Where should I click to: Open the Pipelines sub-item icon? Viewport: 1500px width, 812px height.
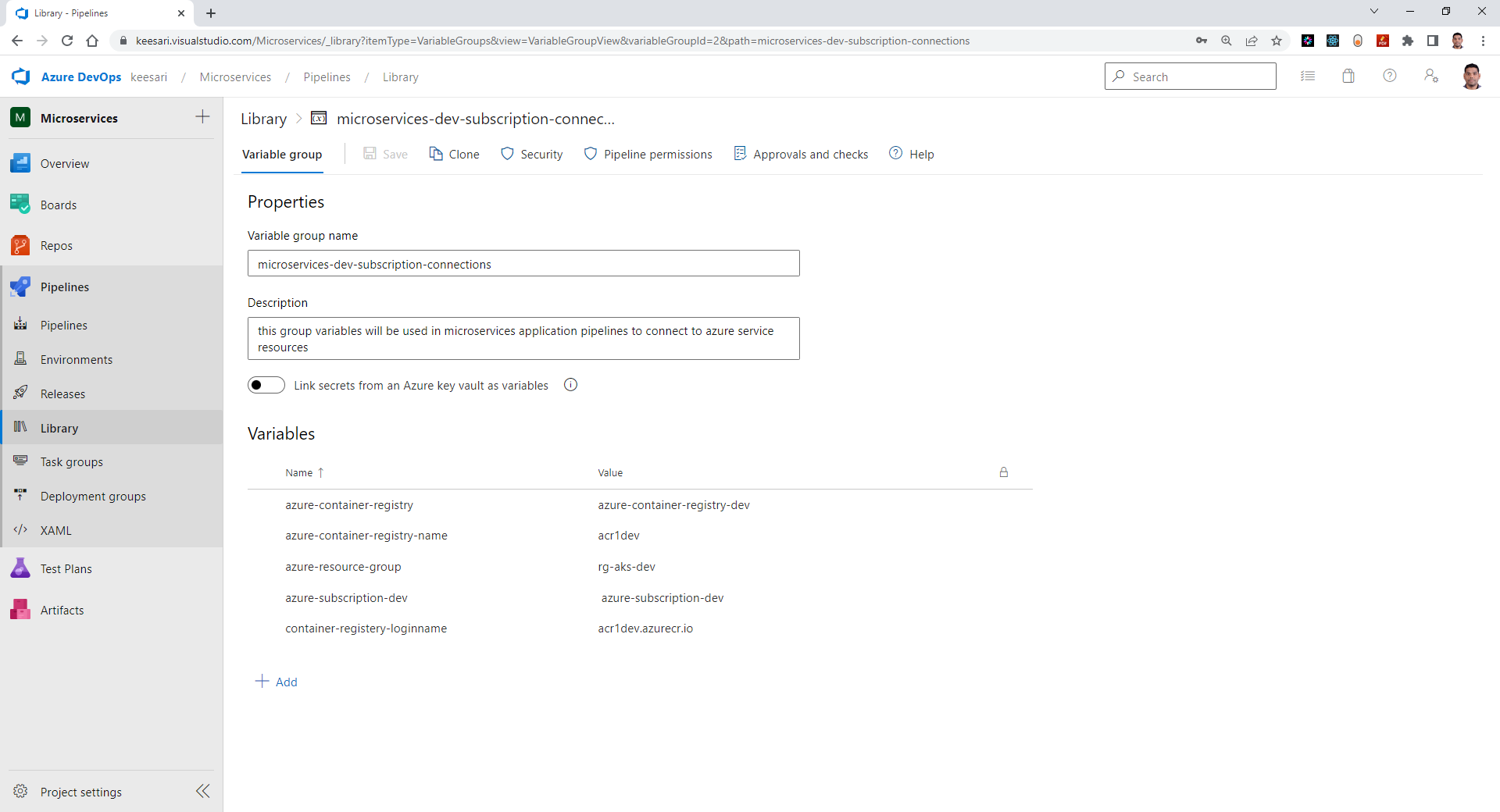tap(20, 325)
